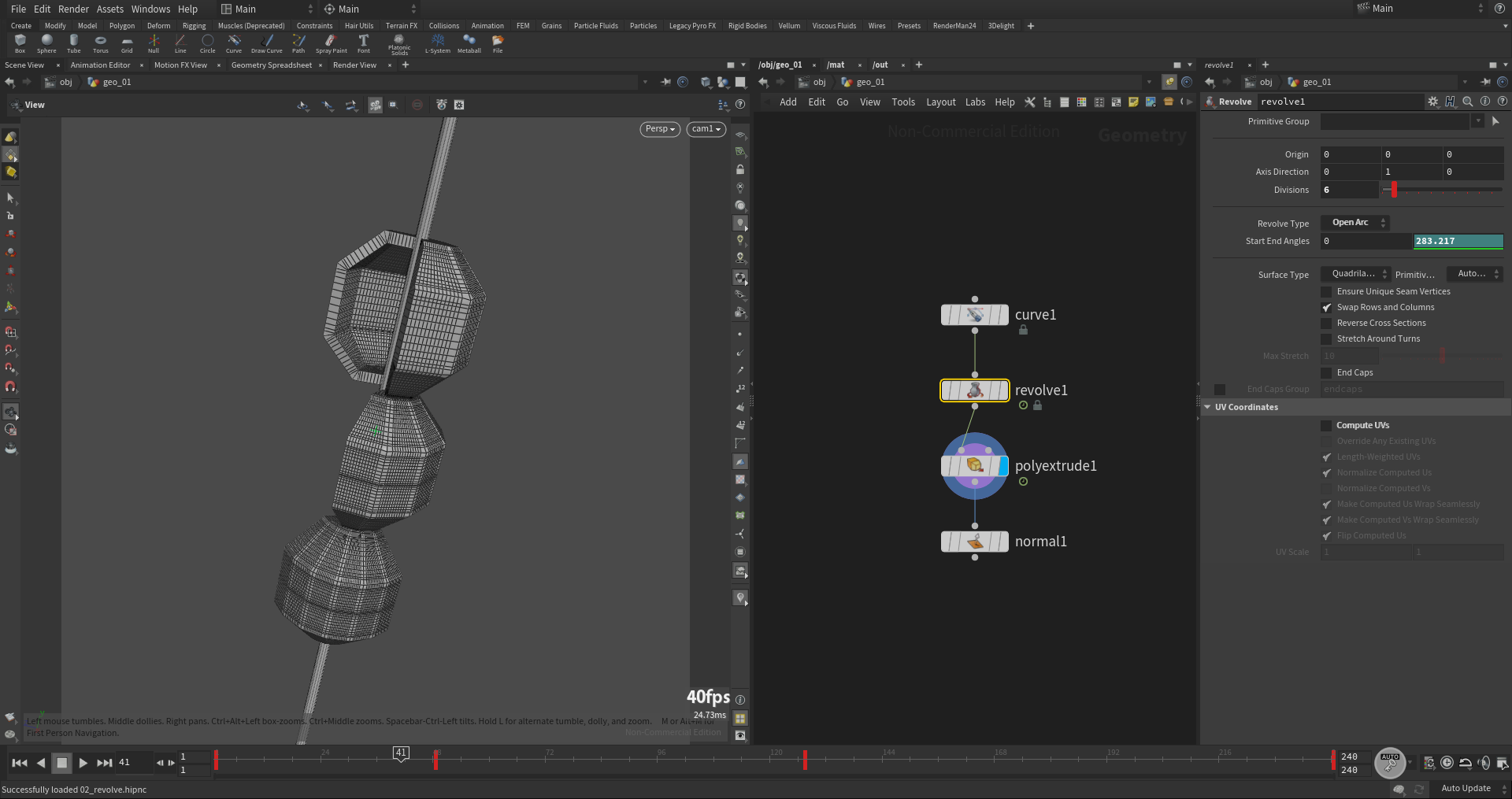The height and width of the screenshot is (799, 1512).
Task: Select the L-System shelf tool
Action: click(438, 43)
